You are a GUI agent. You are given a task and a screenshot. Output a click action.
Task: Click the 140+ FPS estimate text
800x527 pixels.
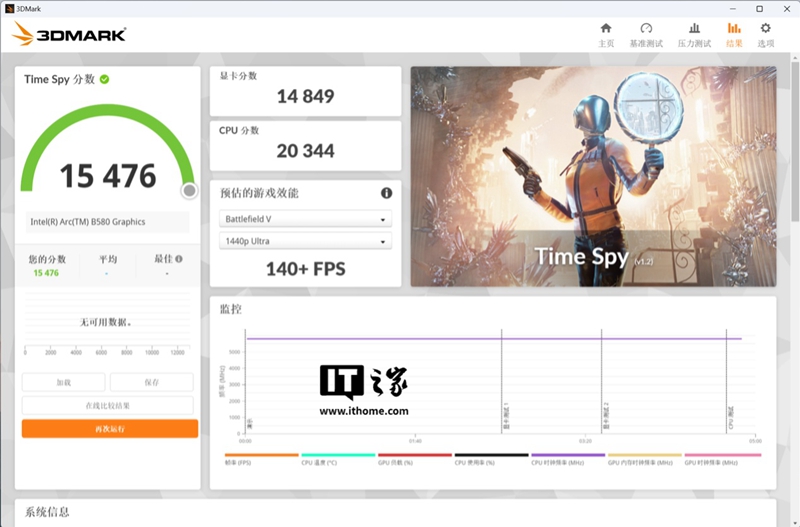click(306, 269)
